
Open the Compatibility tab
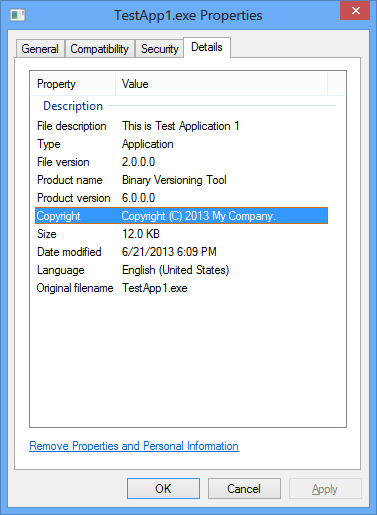pos(100,49)
